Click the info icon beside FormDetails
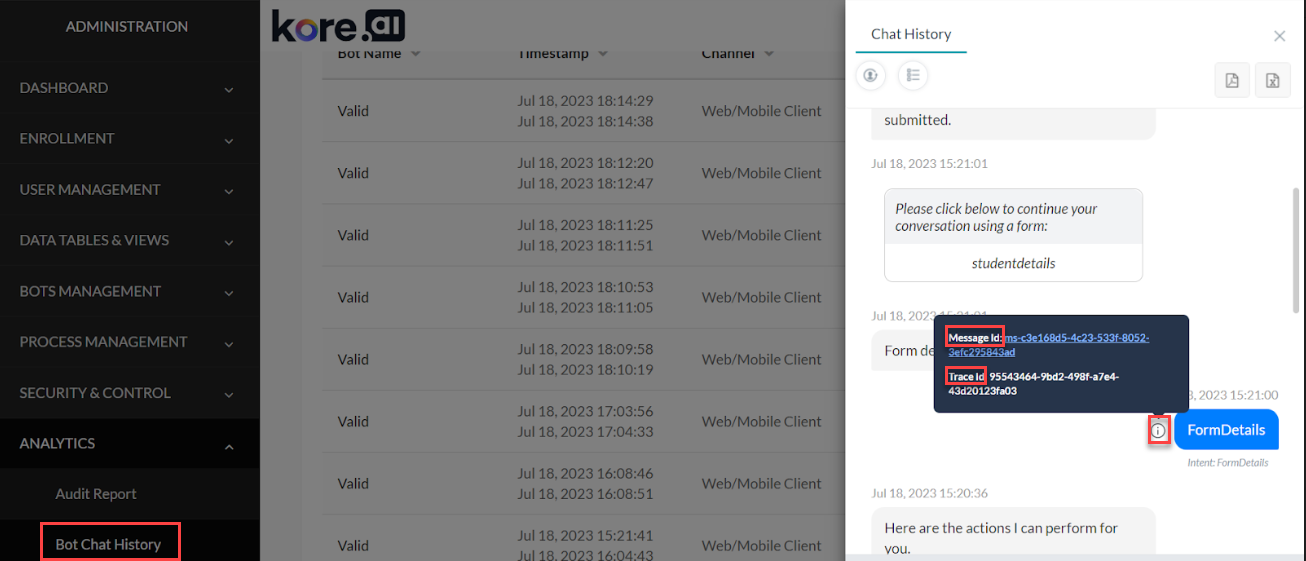 [x=1158, y=430]
